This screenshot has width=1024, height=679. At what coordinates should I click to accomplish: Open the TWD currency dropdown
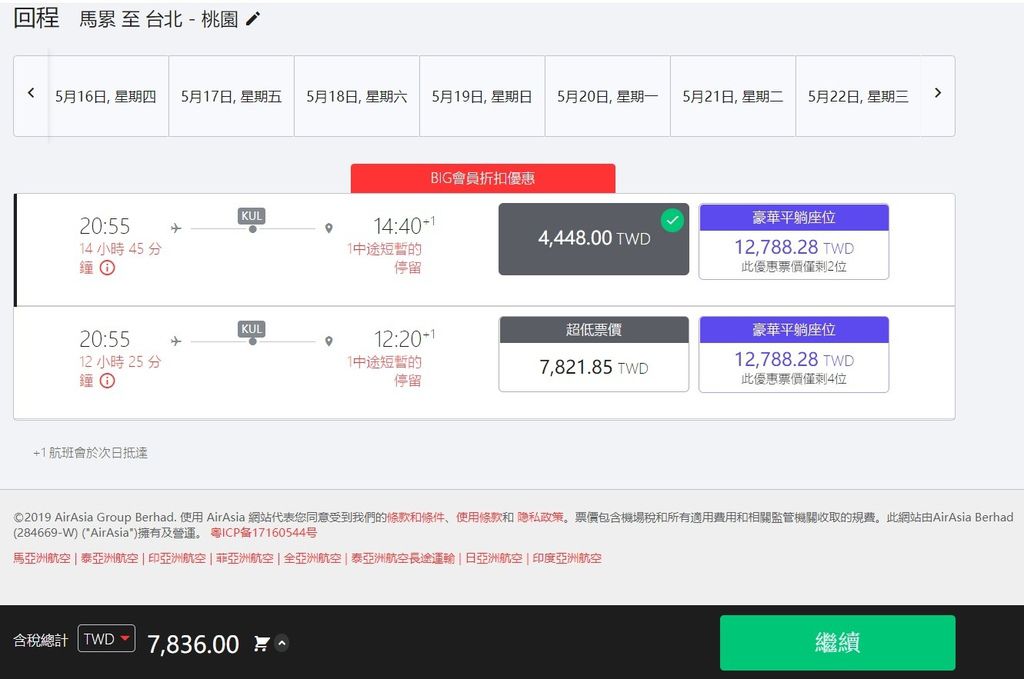tap(106, 639)
